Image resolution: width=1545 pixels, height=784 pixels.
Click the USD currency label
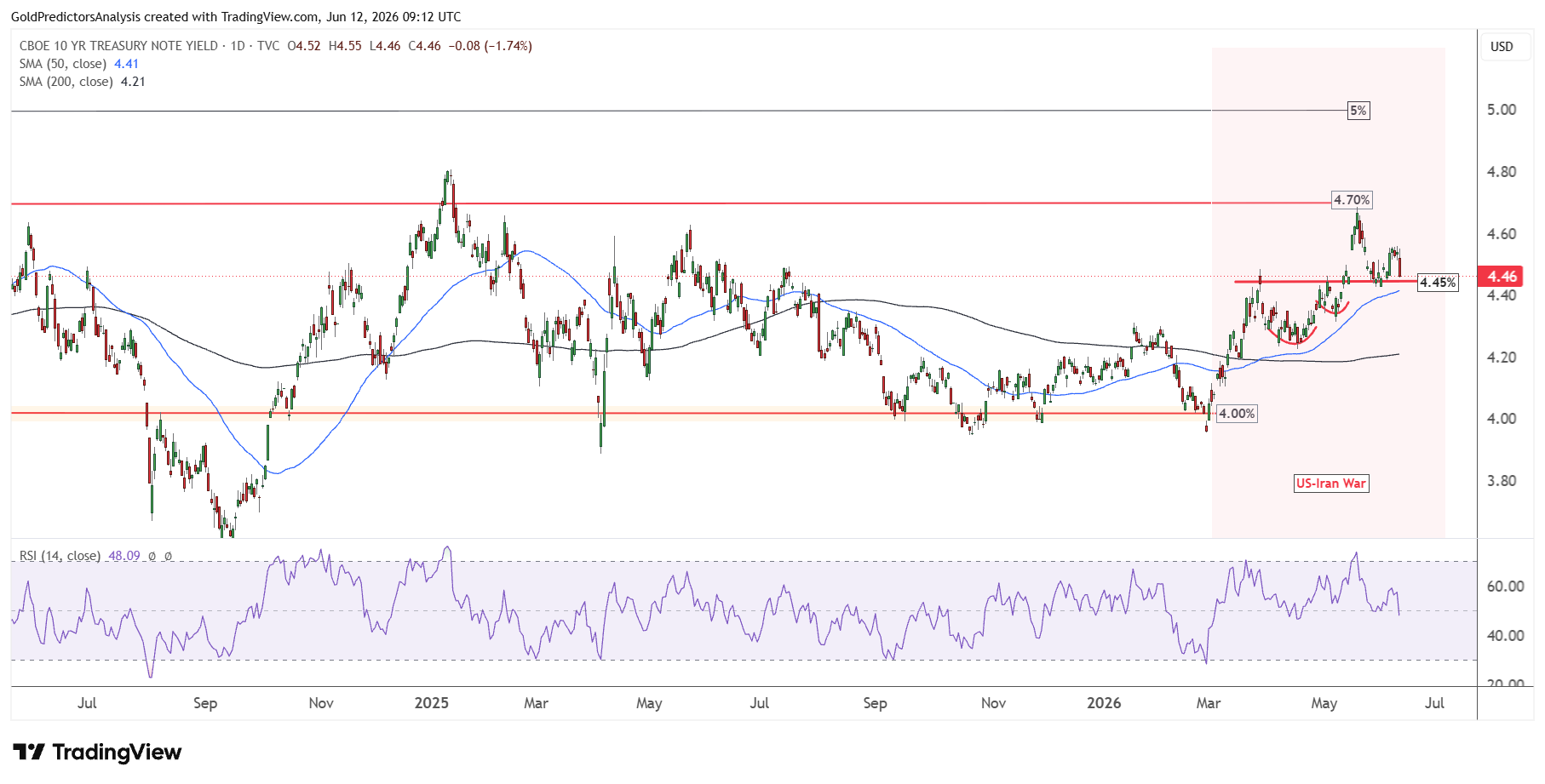[1502, 47]
